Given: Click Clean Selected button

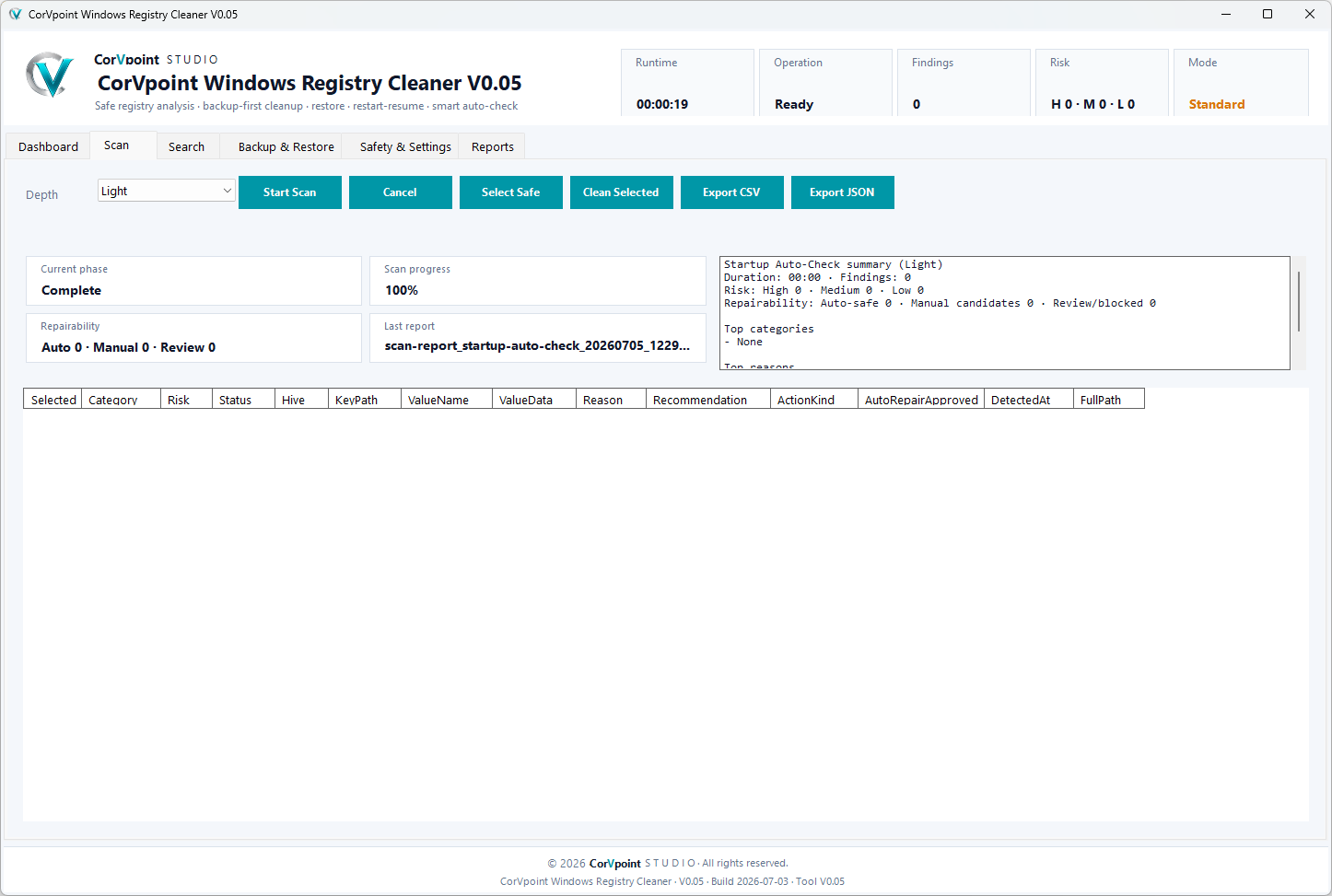Looking at the screenshot, I should pos(622,192).
